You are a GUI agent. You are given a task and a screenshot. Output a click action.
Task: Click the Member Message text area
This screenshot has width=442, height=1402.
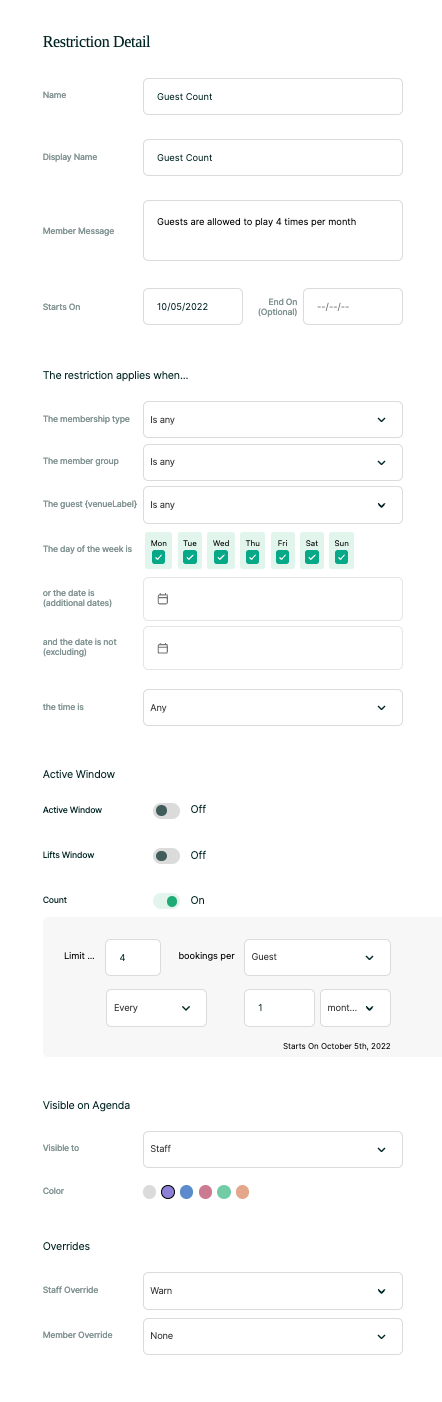tap(273, 231)
